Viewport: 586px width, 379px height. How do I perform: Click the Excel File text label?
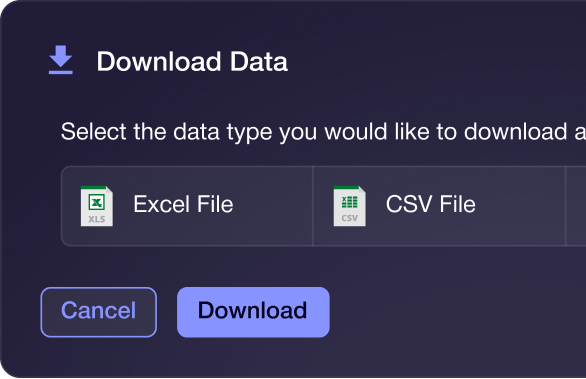[x=183, y=204]
